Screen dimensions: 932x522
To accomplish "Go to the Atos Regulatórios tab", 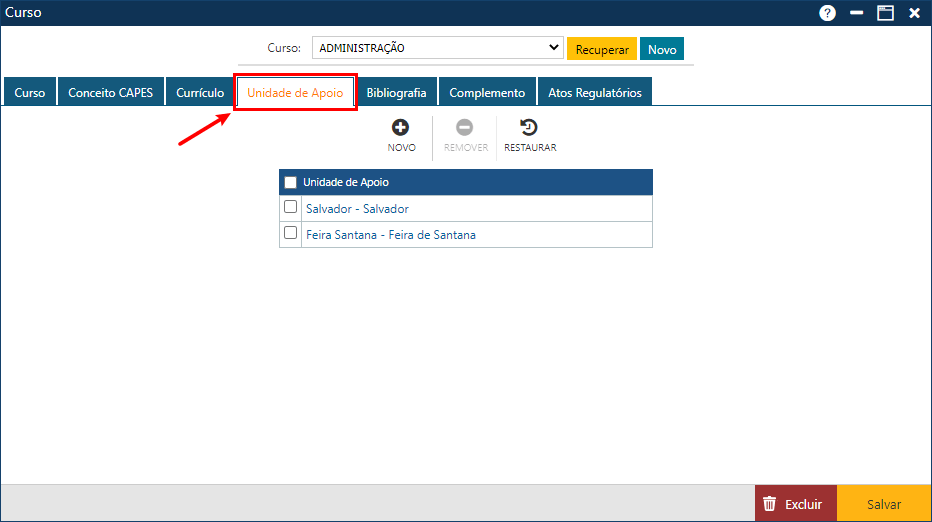I will tap(595, 92).
